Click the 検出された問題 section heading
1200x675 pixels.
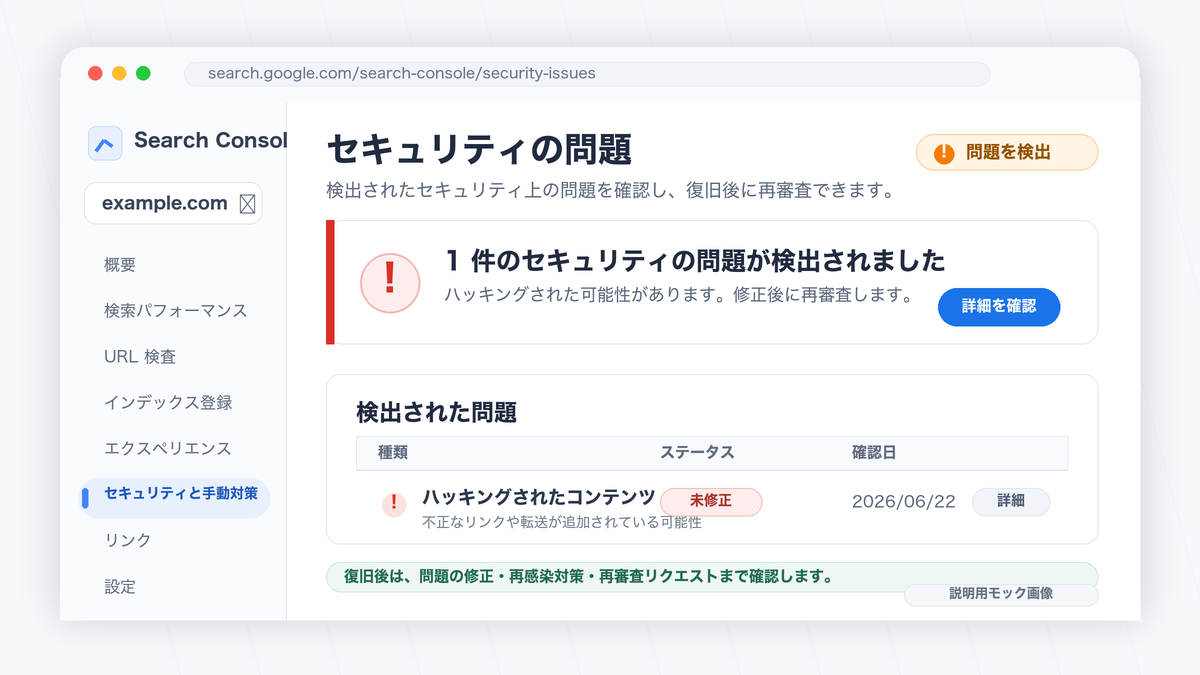tap(437, 412)
